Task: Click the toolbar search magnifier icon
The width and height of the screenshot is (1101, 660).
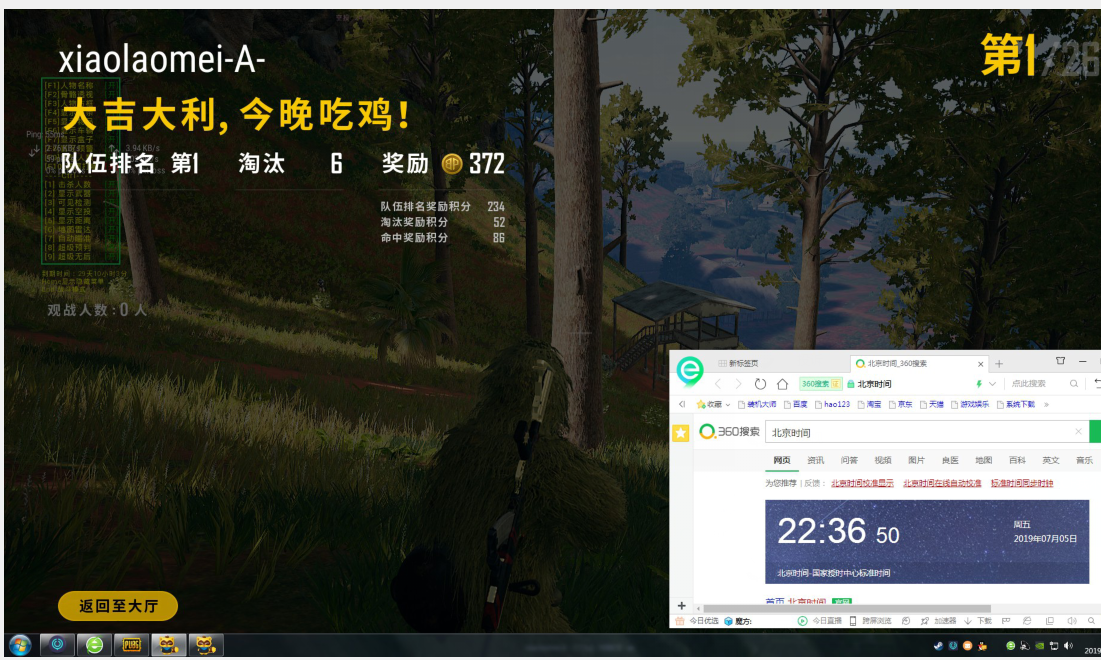Action: (1074, 383)
